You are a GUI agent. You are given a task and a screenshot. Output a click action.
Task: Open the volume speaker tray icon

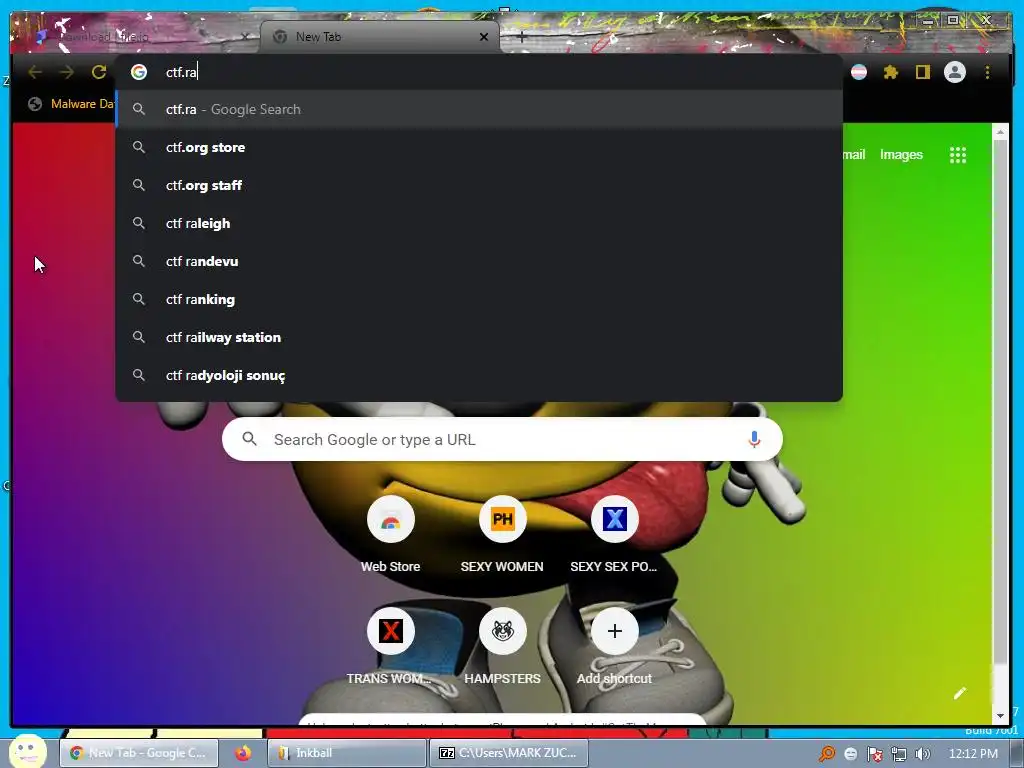pos(923,754)
